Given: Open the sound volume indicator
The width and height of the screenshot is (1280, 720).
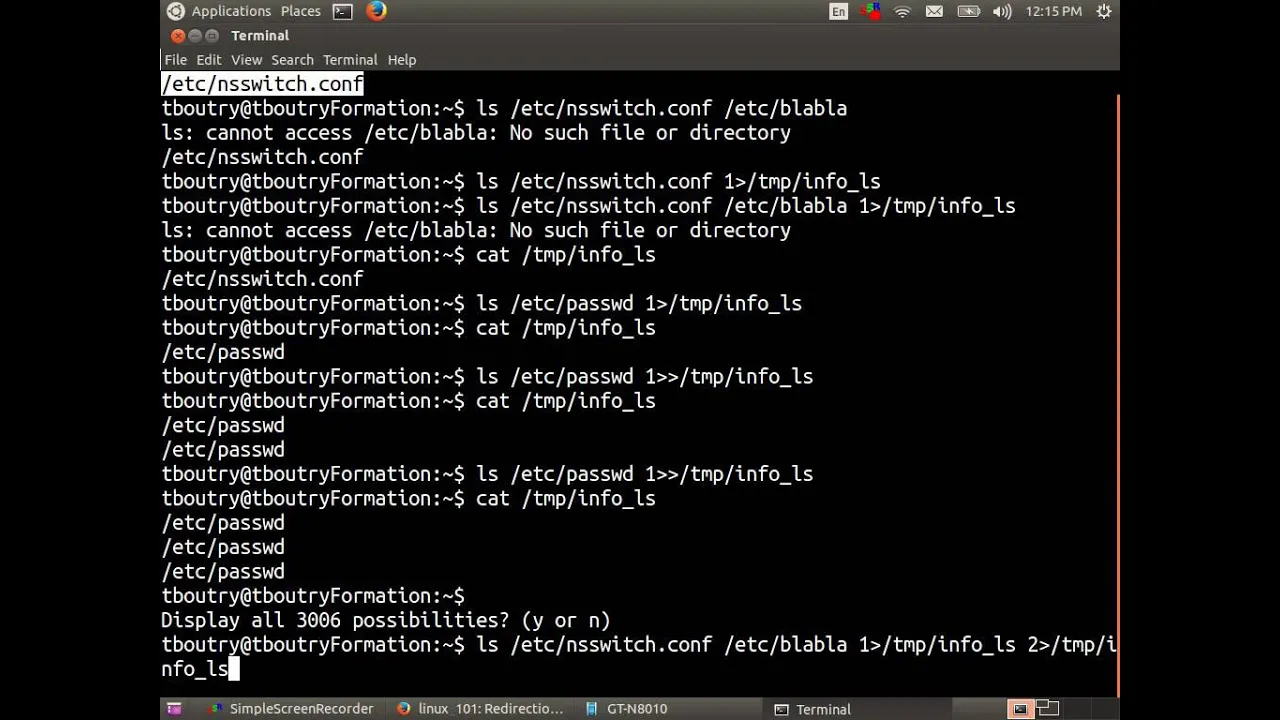Looking at the screenshot, I should click(x=1002, y=11).
